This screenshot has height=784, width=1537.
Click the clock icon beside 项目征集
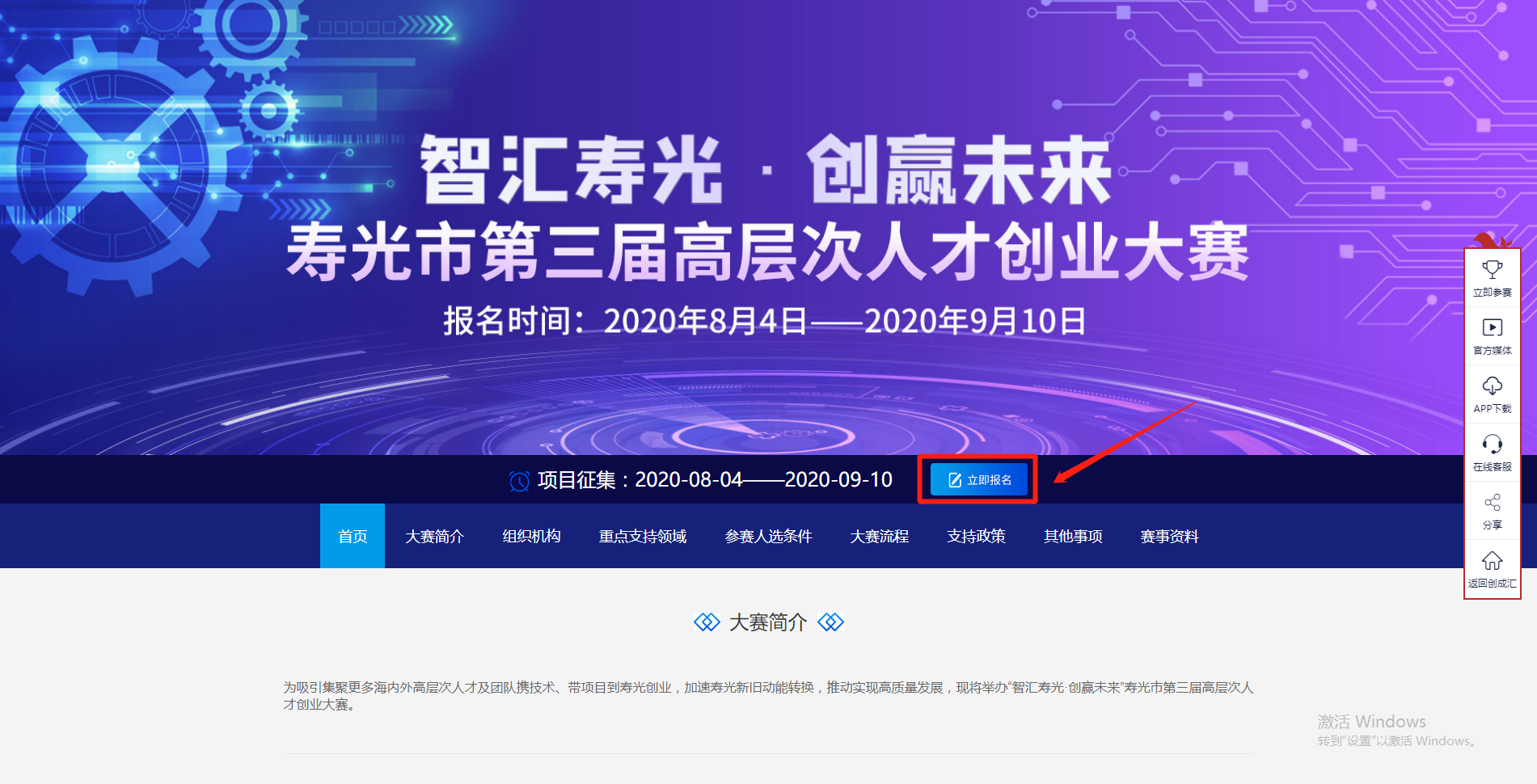(x=519, y=481)
